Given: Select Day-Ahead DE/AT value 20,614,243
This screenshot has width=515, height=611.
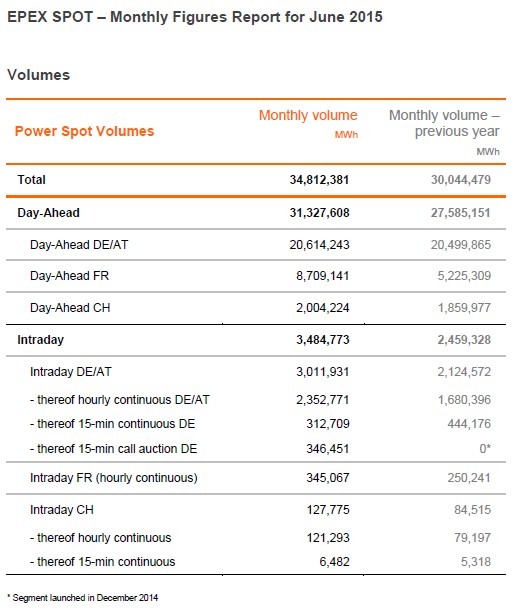Looking at the screenshot, I should point(319,245).
